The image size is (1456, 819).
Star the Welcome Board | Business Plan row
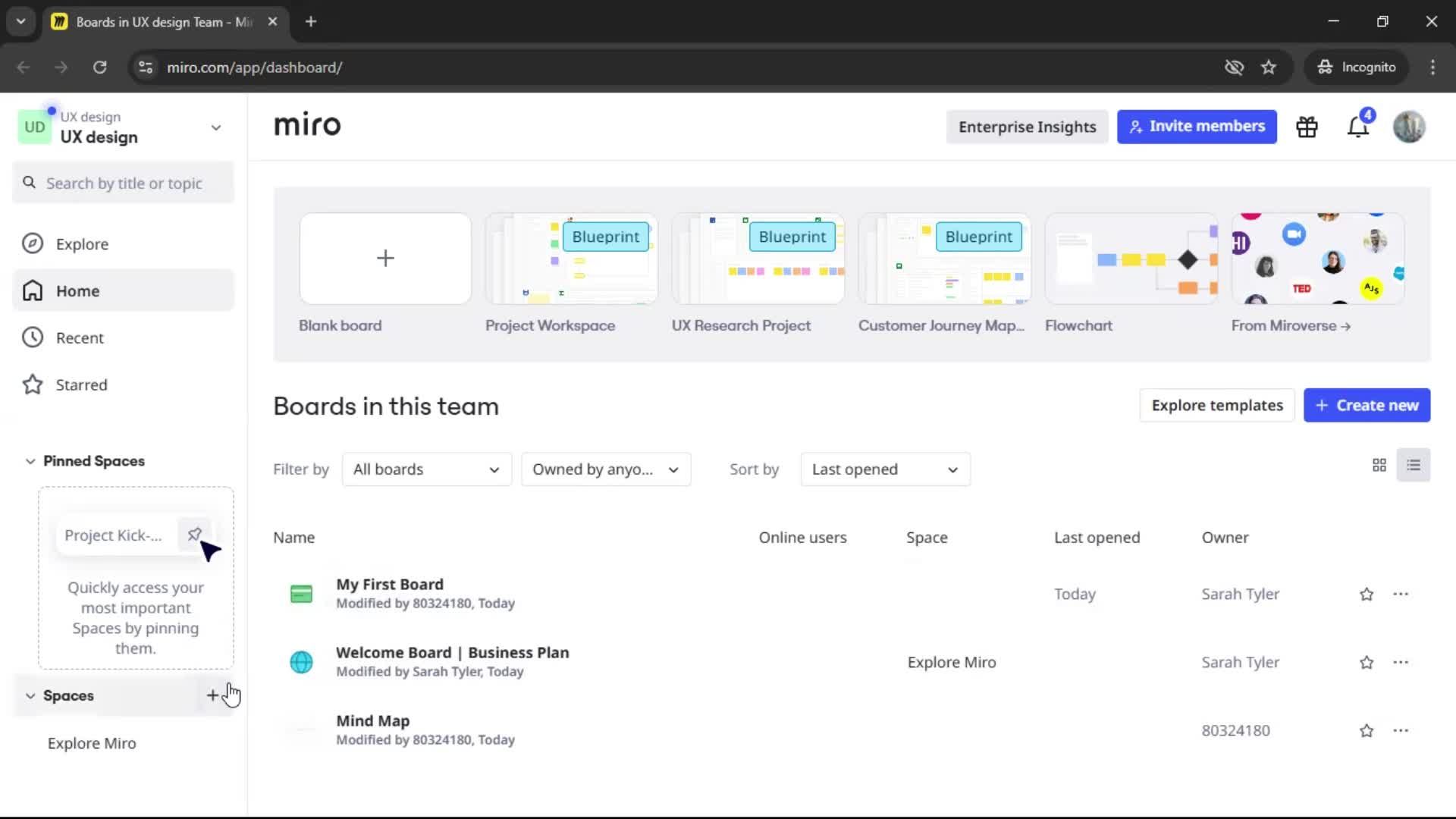[1367, 663]
